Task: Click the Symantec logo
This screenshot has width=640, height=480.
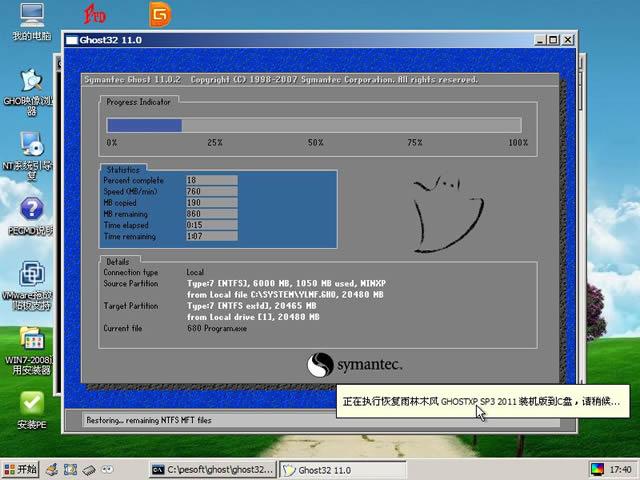Action: click(354, 364)
